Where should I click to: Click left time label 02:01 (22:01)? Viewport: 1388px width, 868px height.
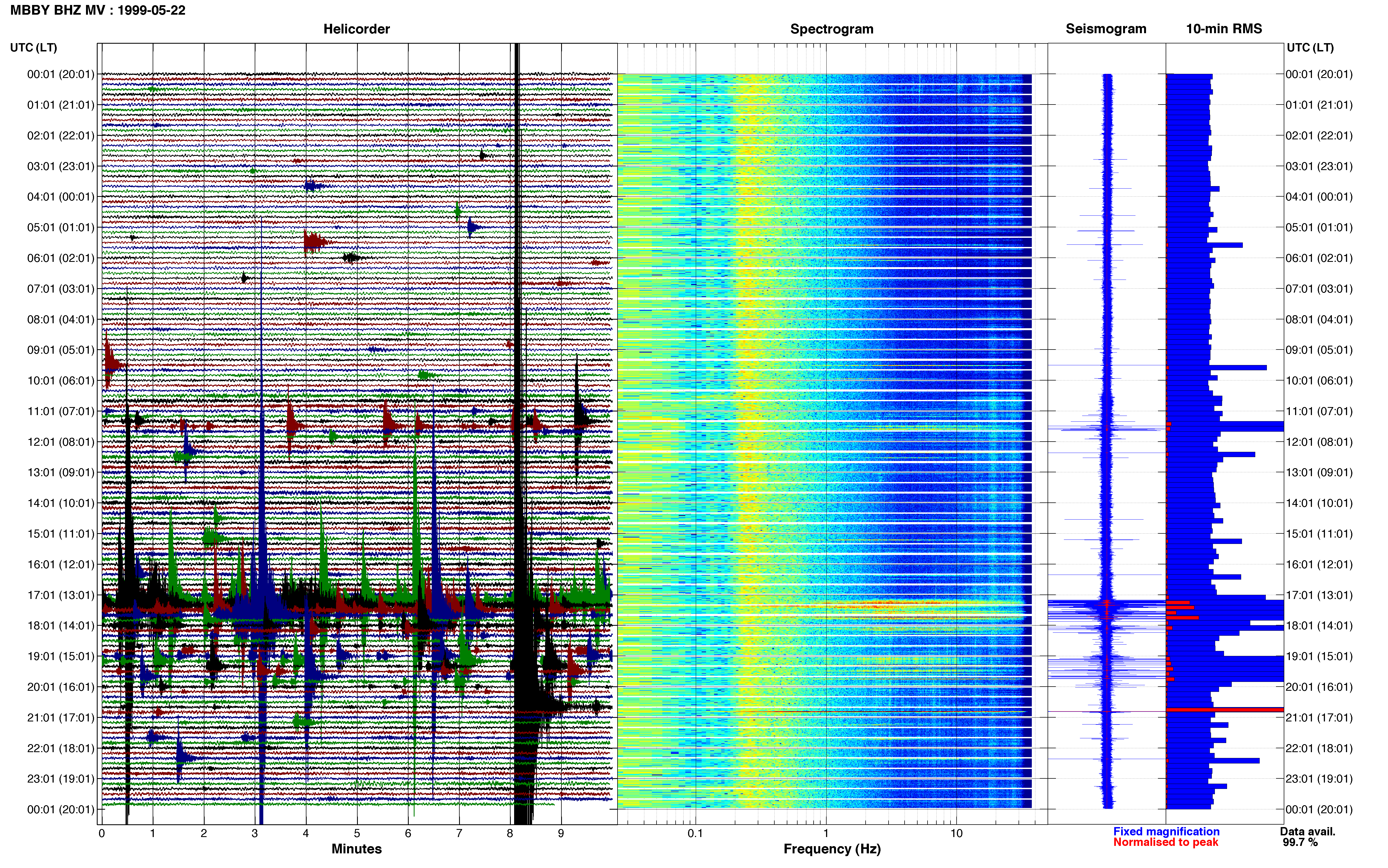tap(61, 135)
